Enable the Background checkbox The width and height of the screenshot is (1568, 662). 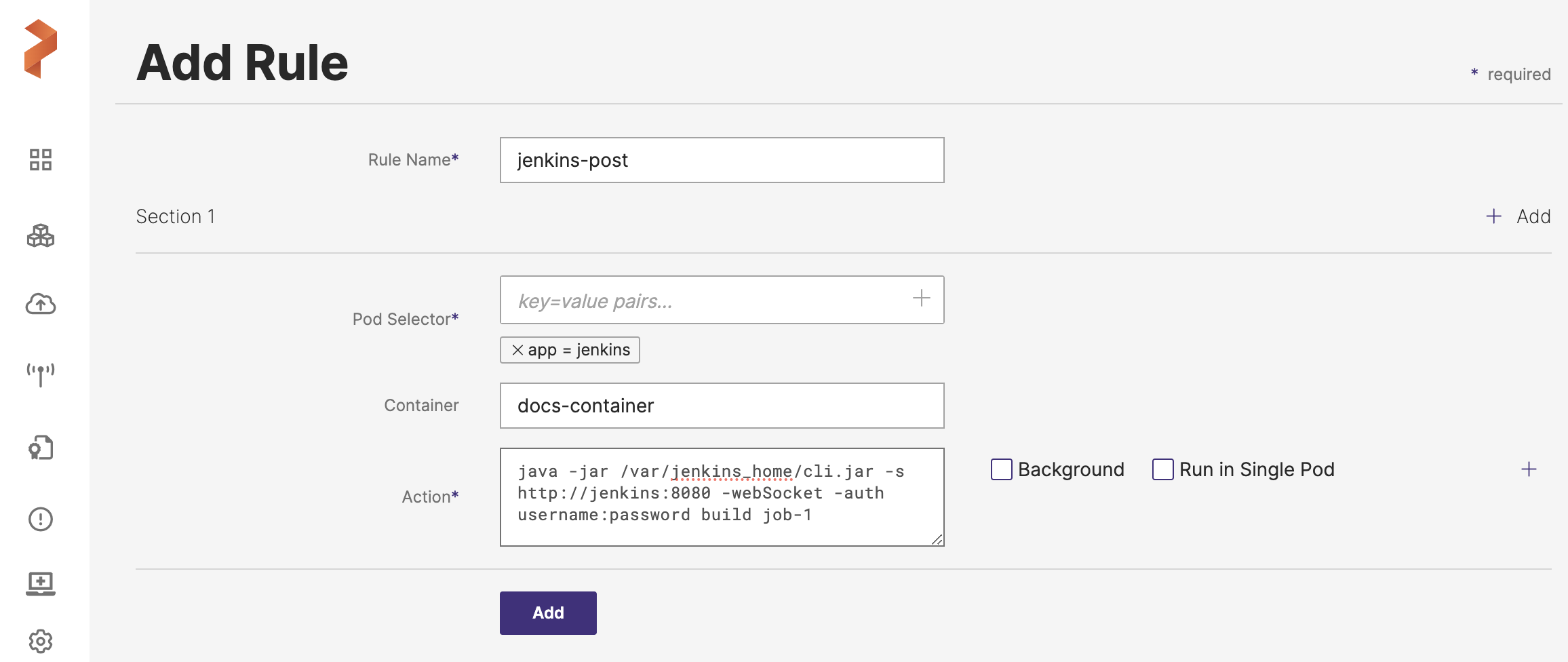coord(1002,469)
